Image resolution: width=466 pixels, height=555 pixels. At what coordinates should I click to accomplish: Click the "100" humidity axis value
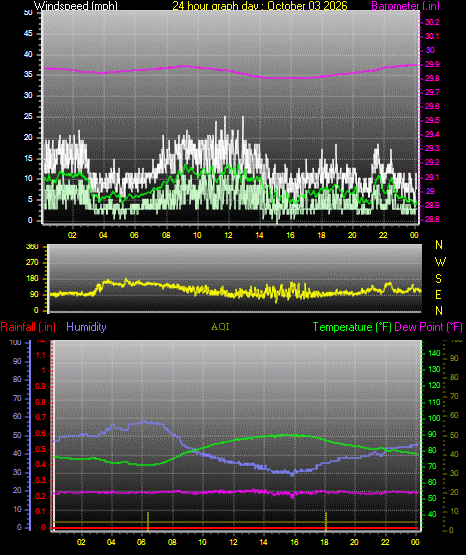point(16,342)
